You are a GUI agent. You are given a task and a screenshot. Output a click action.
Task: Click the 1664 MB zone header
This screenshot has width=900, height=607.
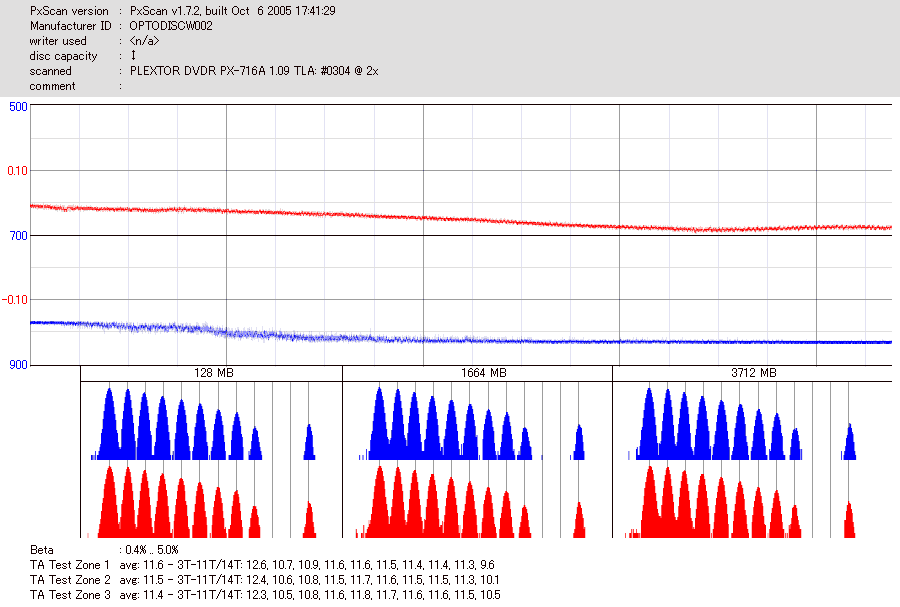[x=483, y=373]
